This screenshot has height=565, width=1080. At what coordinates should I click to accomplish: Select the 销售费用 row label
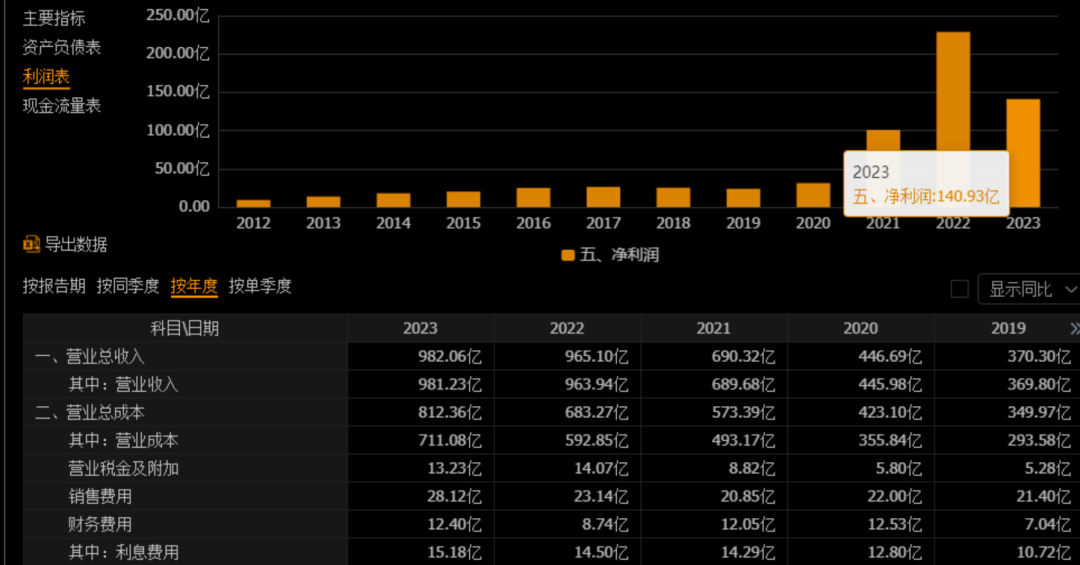[x=100, y=497]
